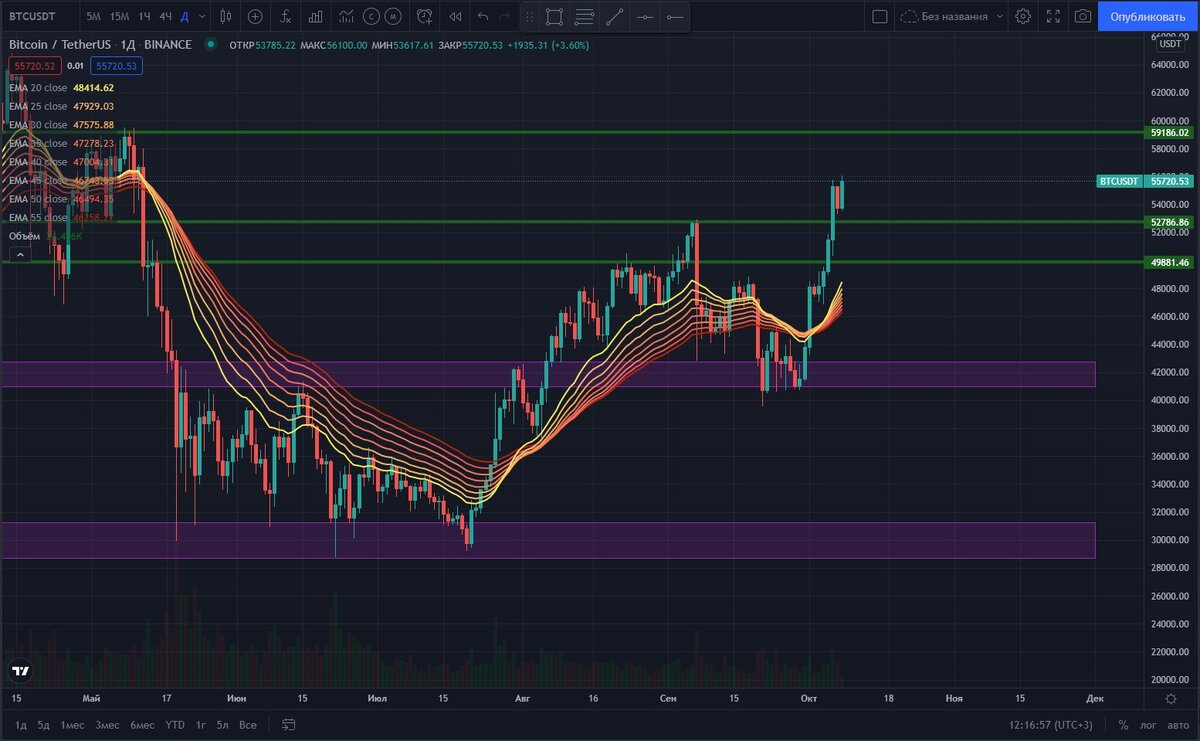Open the candlestick chart type selector
The width and height of the screenshot is (1200, 741).
pos(226,16)
